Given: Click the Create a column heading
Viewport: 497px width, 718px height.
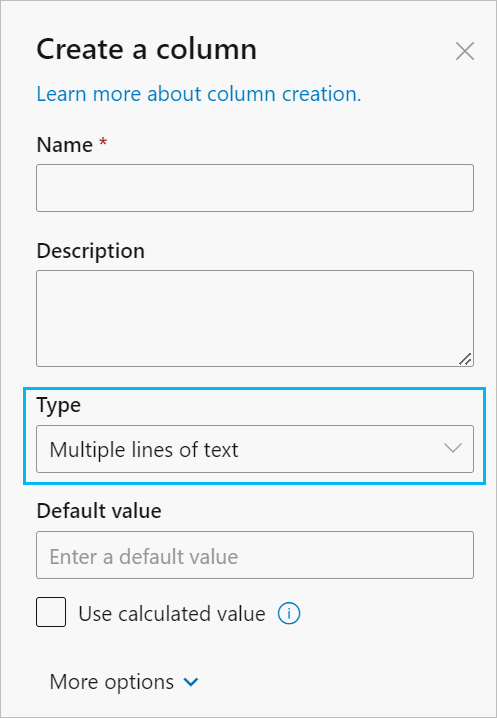Looking at the screenshot, I should coord(147,49).
